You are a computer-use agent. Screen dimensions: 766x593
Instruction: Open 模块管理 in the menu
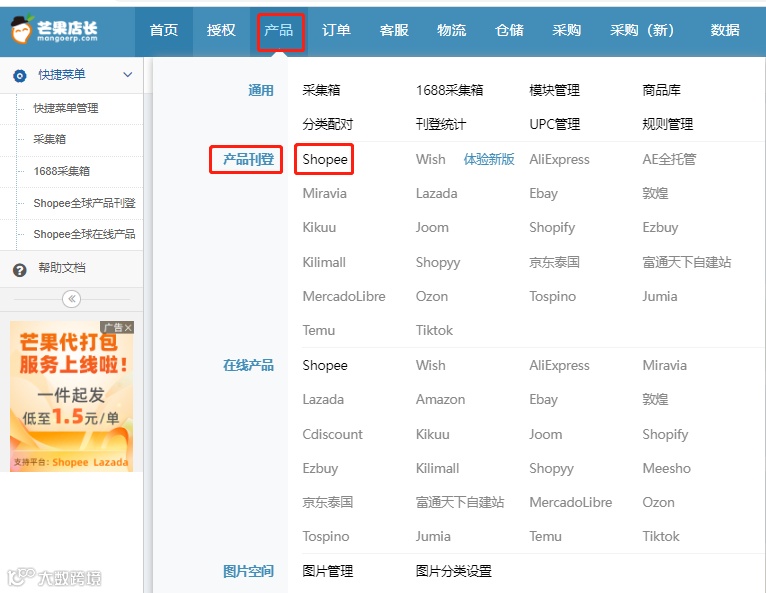pyautogui.click(x=554, y=90)
